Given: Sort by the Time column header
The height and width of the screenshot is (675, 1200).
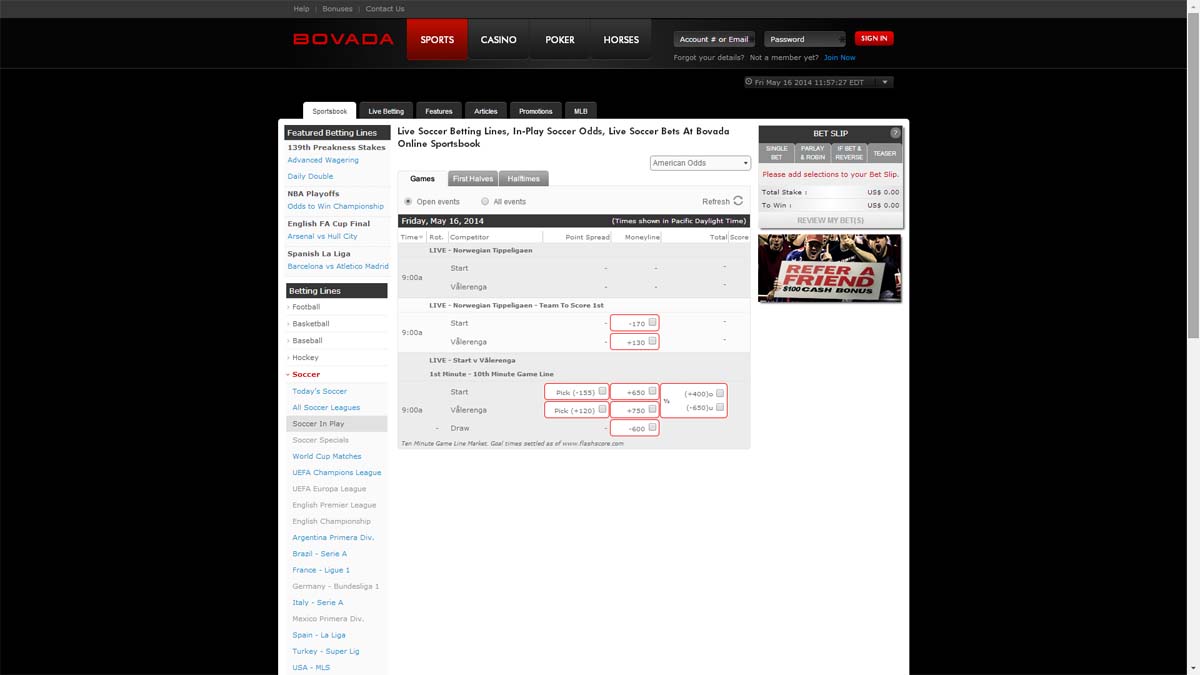Looking at the screenshot, I should (x=410, y=237).
